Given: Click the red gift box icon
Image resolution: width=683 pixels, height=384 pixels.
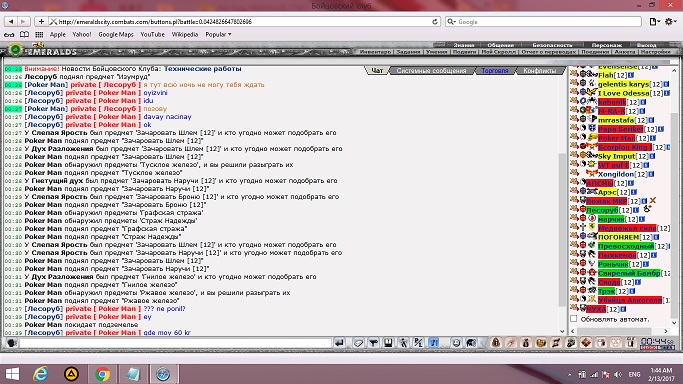Looking at the screenshot, I should [x=586, y=343].
